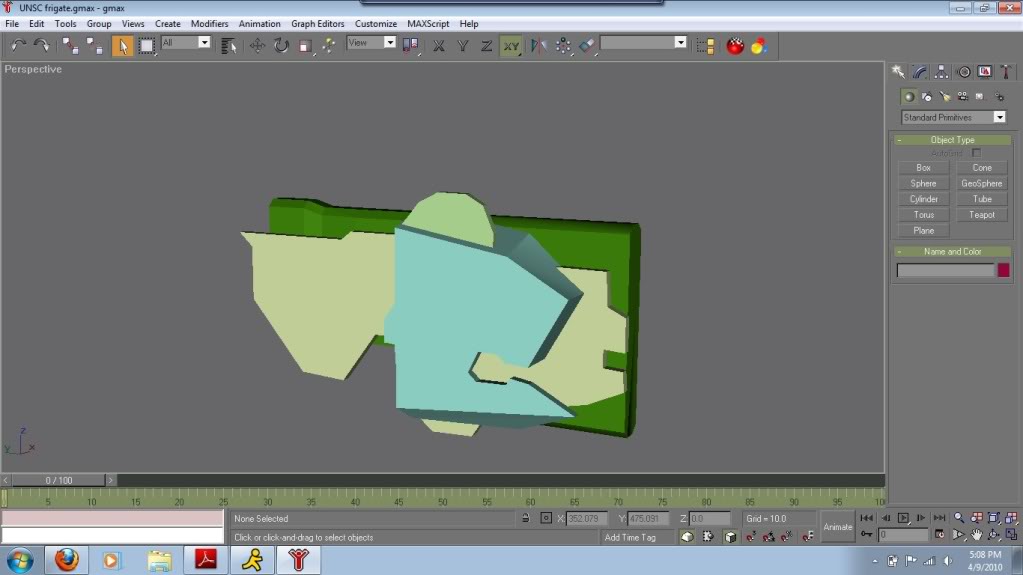Open the Track View button in toolbar
The height and width of the screenshot is (575, 1023).
[705, 46]
